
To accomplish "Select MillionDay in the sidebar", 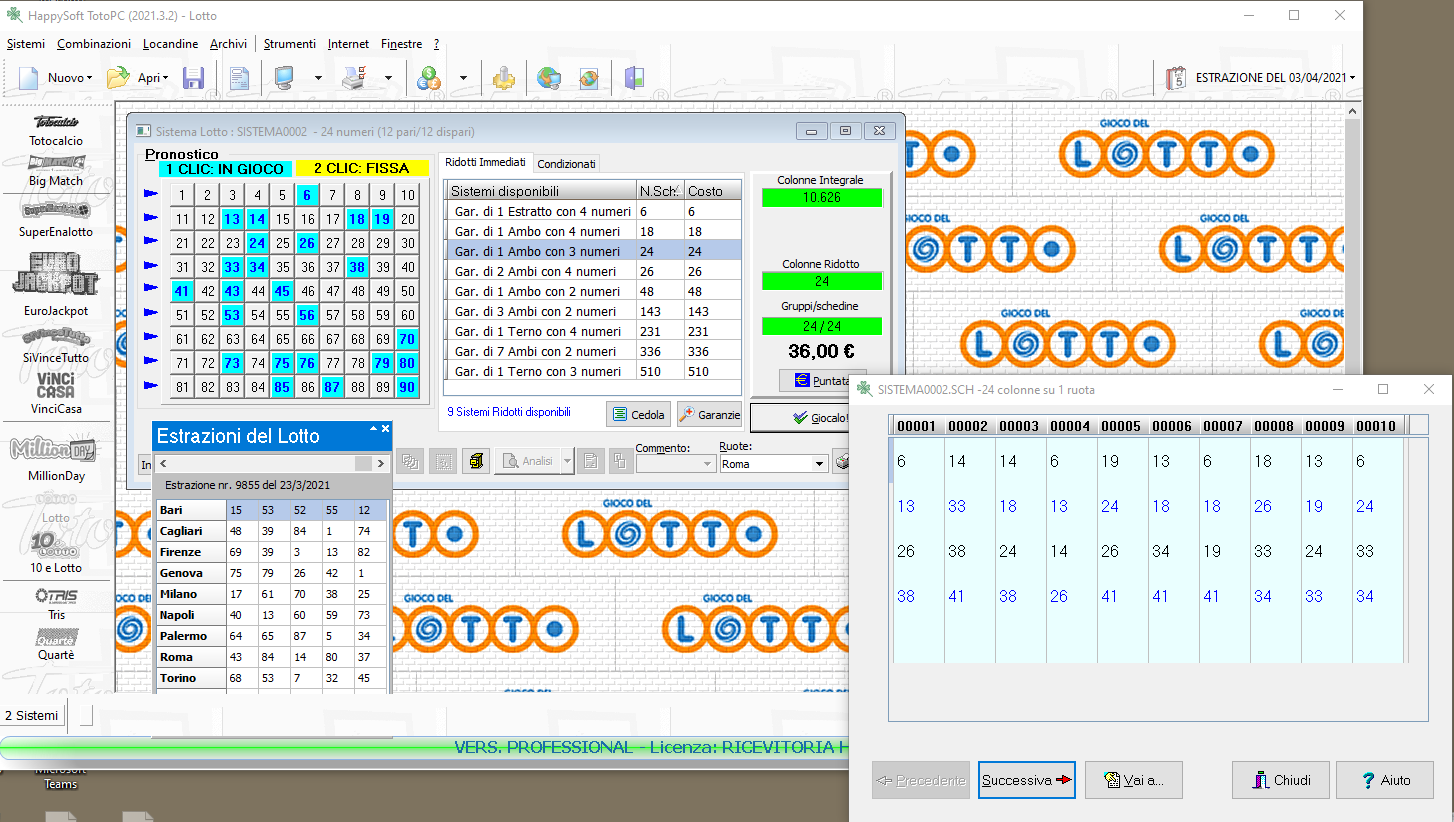I will 56,460.
